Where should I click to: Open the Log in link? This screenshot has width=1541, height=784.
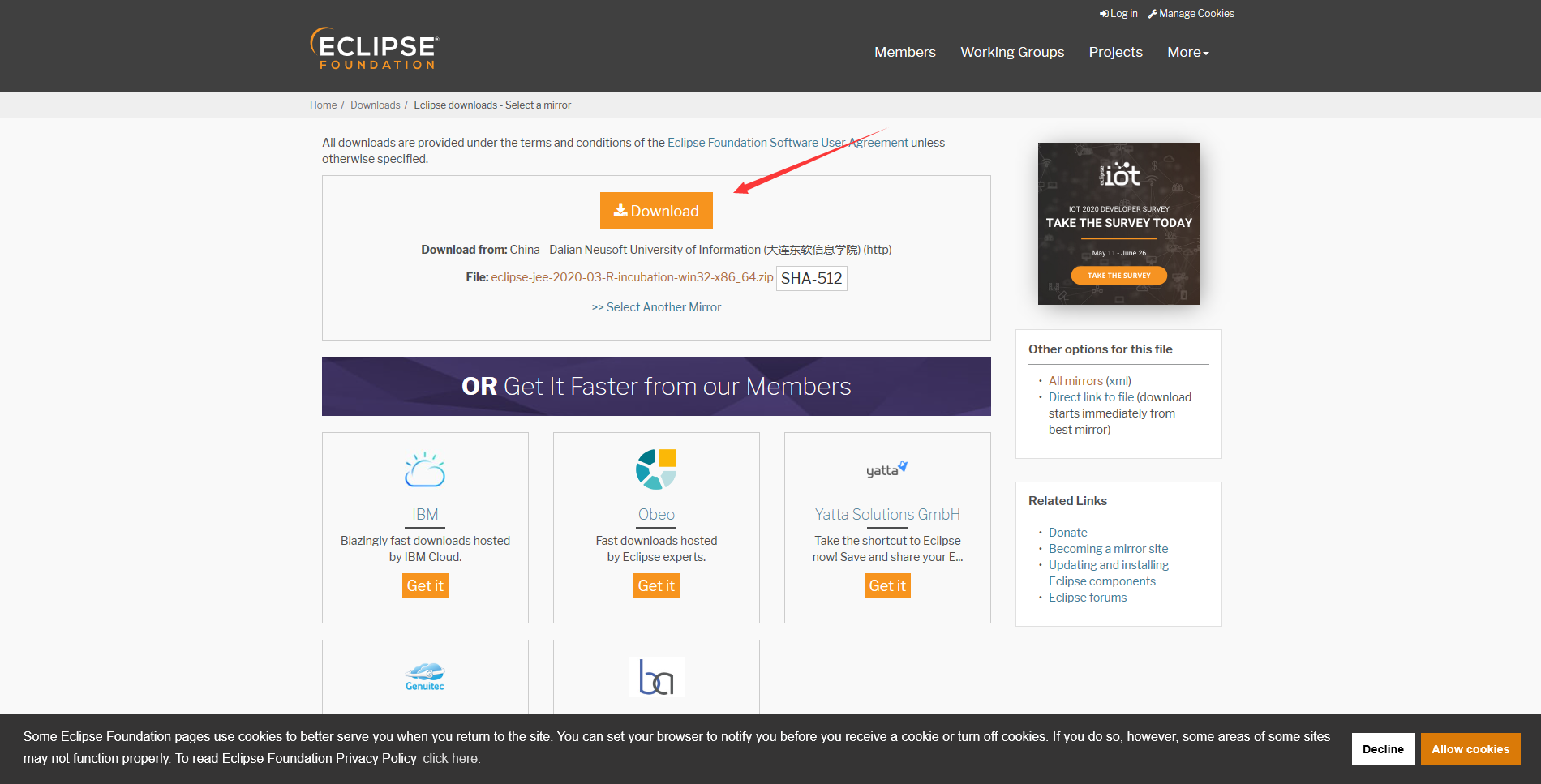1118,14
